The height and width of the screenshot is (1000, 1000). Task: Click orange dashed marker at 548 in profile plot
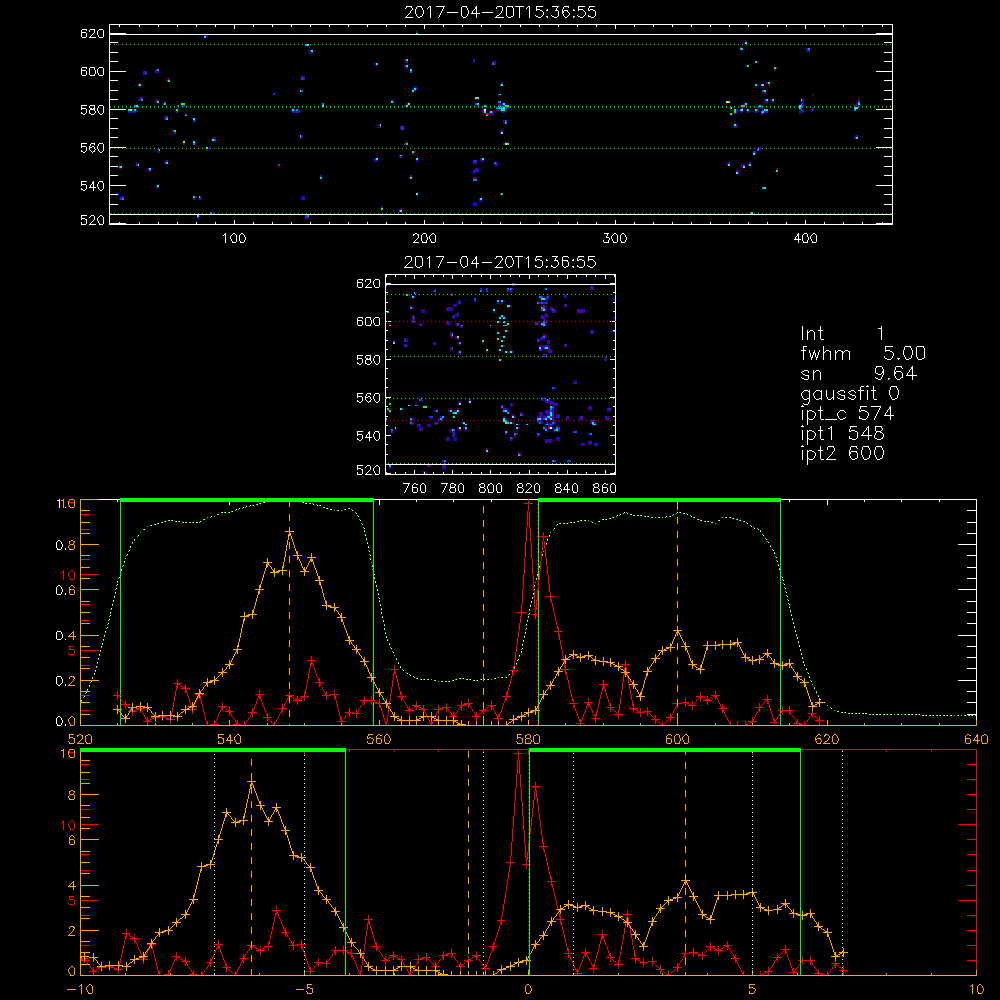pos(290,612)
